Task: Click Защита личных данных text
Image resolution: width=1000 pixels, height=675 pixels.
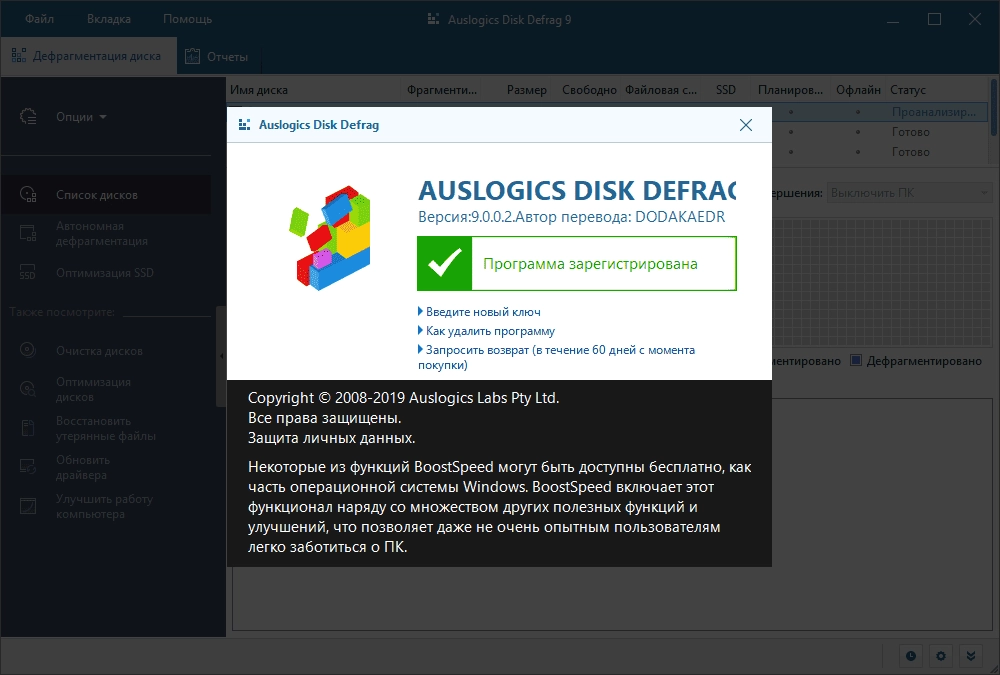Action: click(331, 438)
